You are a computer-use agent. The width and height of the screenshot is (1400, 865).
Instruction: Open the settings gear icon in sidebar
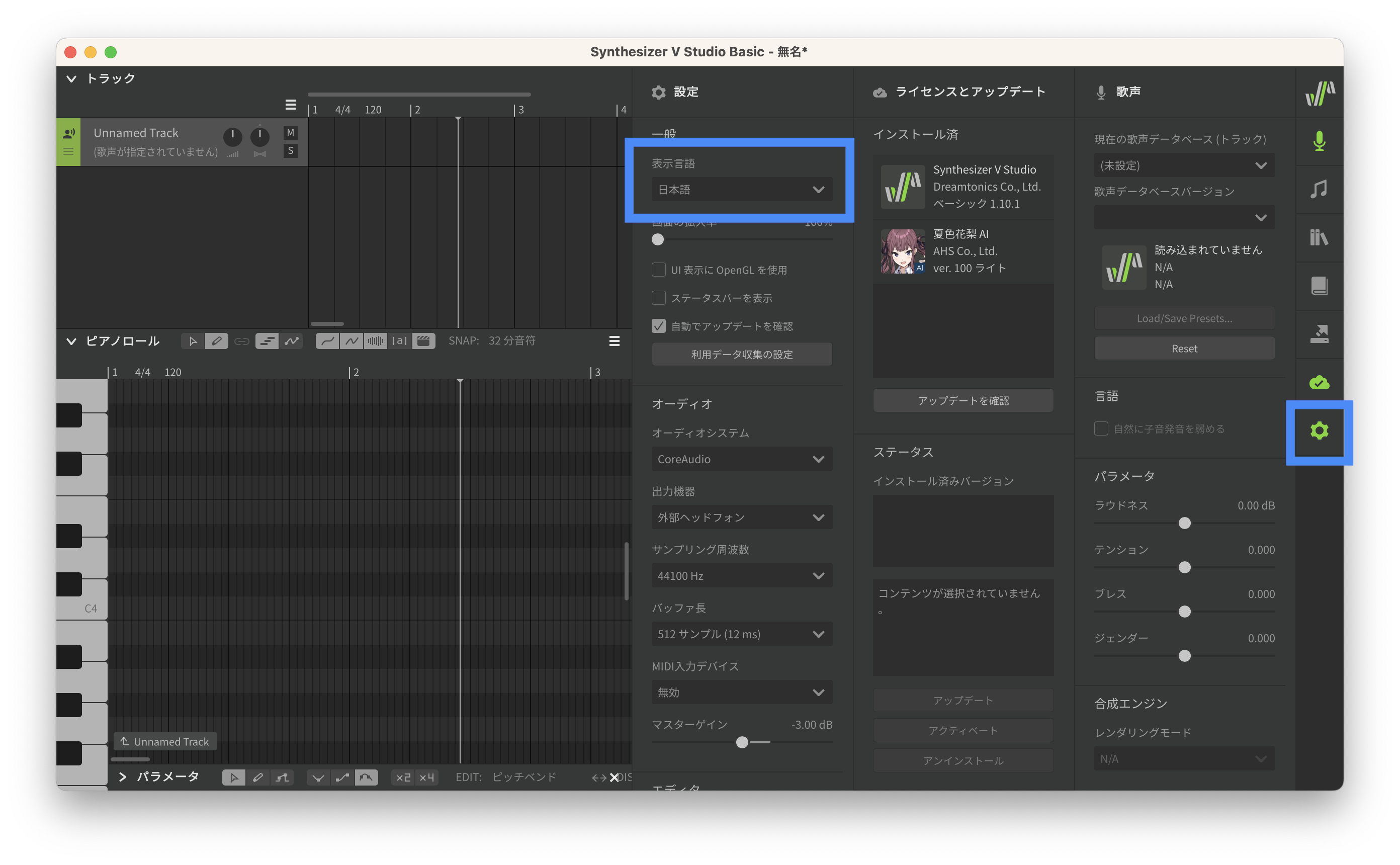click(1319, 431)
